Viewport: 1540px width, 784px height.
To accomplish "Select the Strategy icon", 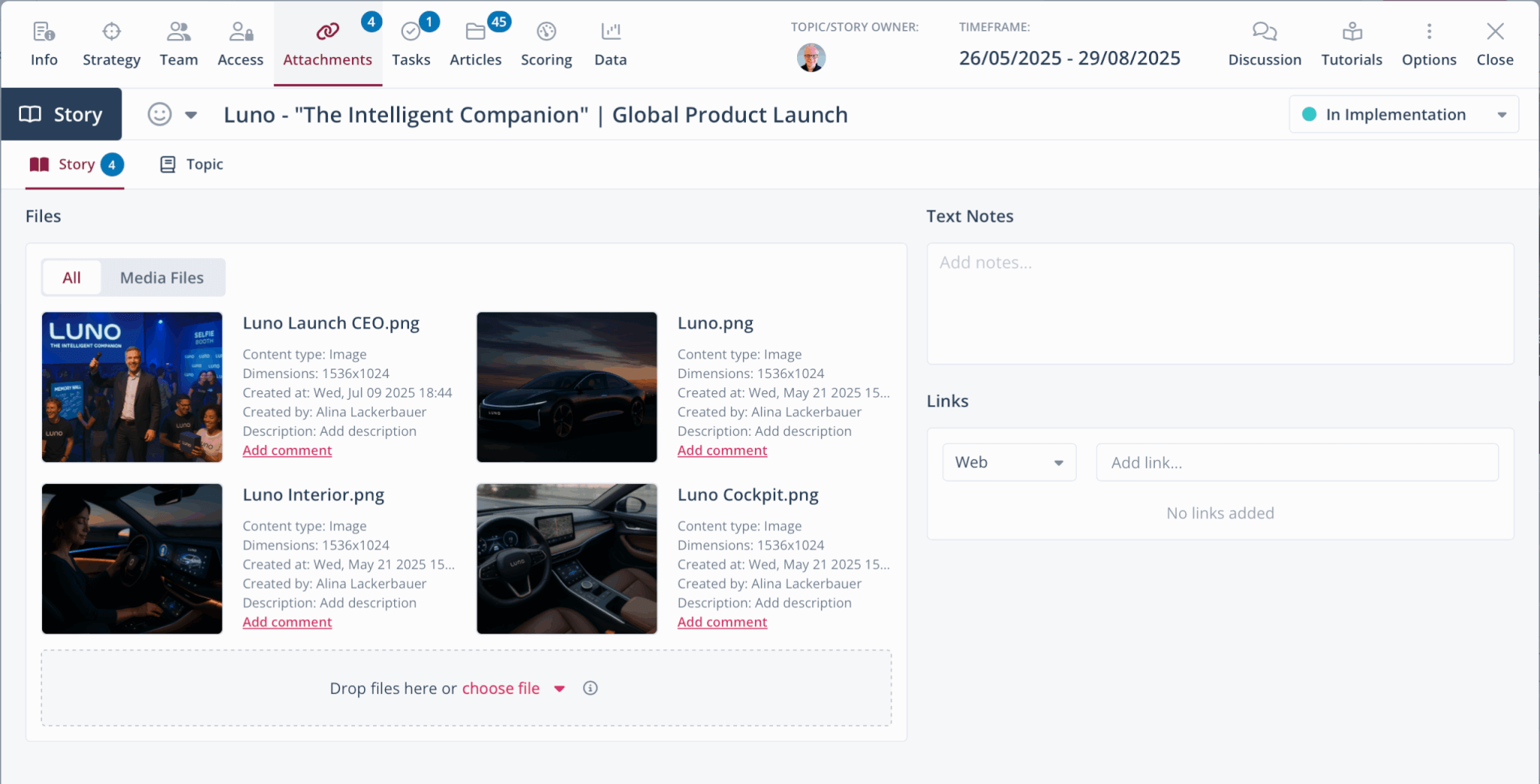I will point(111,43).
